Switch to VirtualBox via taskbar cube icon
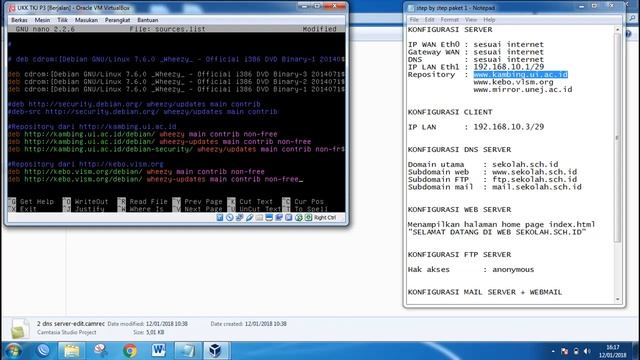 pos(216,351)
